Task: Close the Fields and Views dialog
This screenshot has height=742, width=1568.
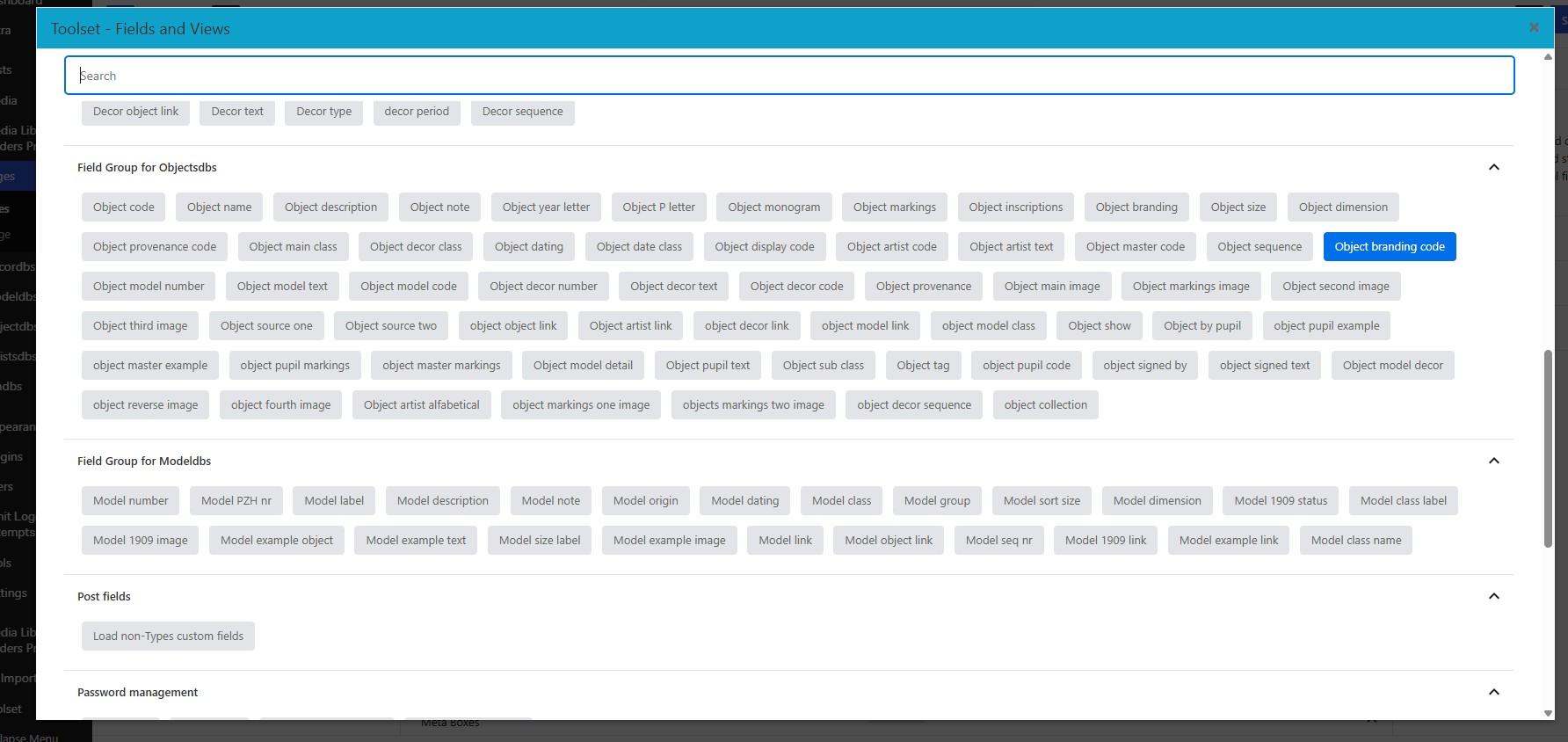Action: [x=1534, y=27]
